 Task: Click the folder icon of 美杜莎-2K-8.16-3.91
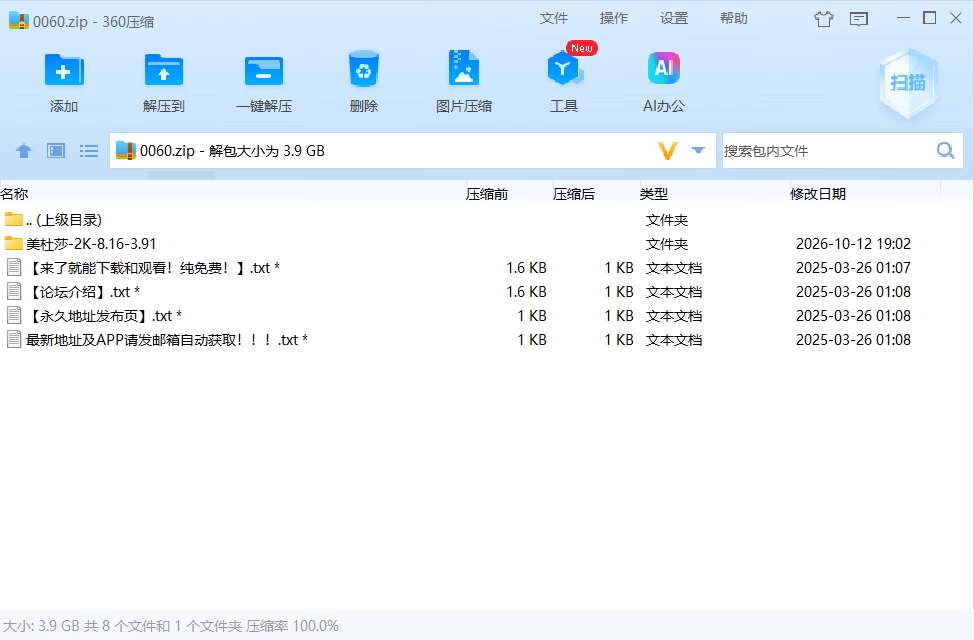[14, 243]
